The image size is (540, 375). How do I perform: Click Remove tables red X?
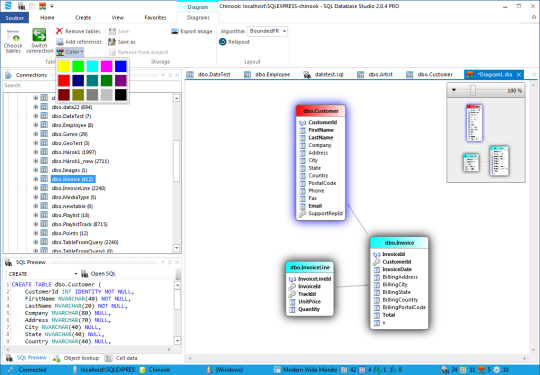[59, 31]
